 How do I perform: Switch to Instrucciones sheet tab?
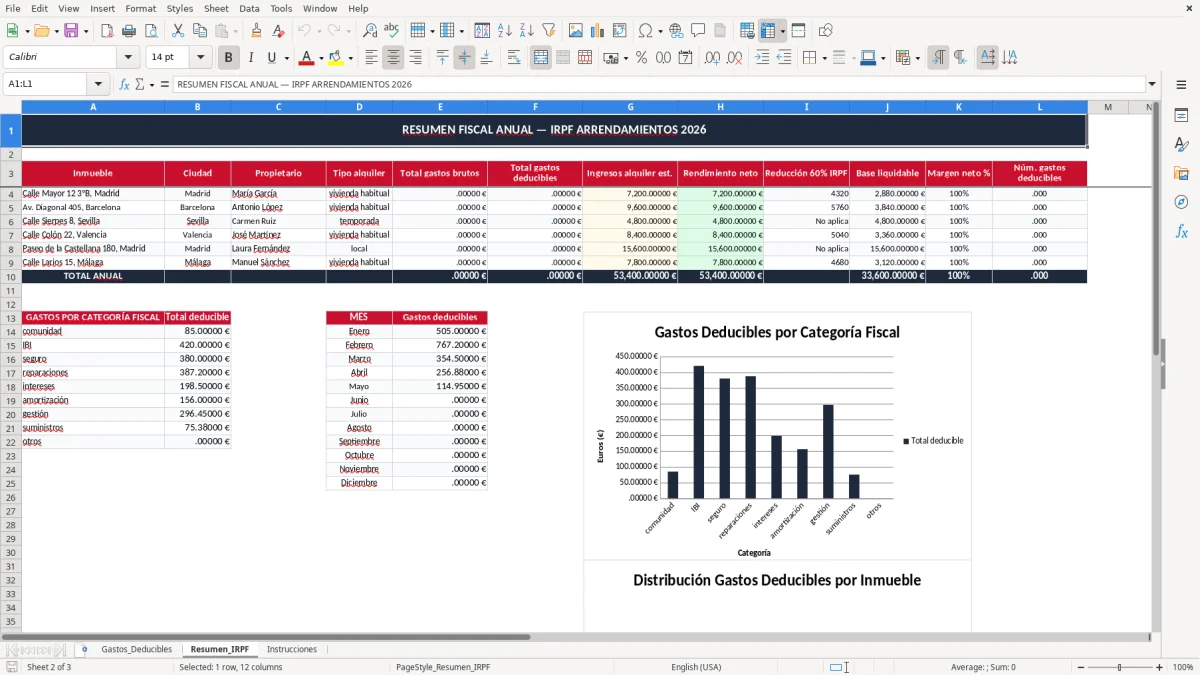292,649
